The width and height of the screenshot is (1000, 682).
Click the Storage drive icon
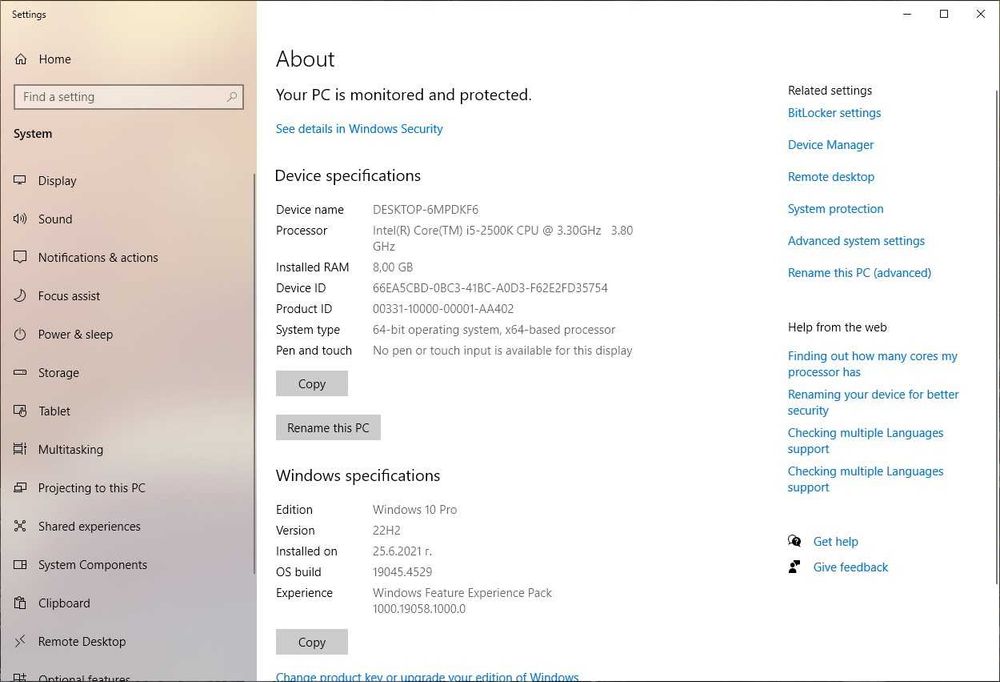[x=20, y=373]
